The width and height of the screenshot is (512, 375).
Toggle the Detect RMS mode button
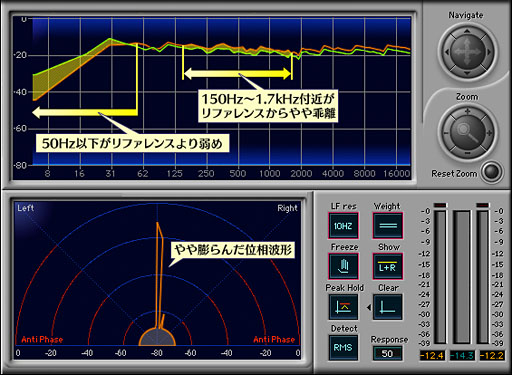click(343, 348)
